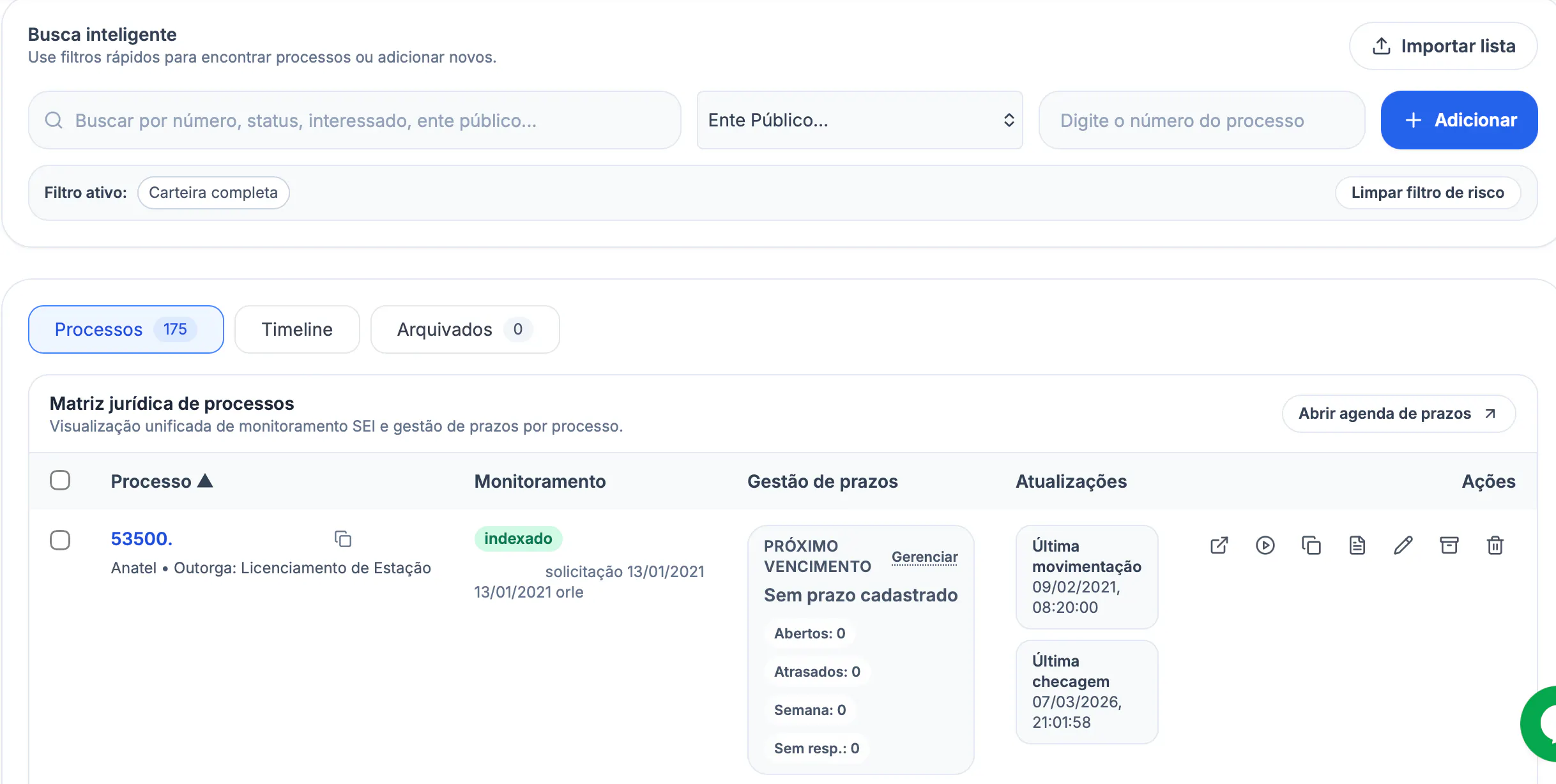Open Abrir agenda de prazos
Screen dimensions: 1556x784
coord(1399,414)
